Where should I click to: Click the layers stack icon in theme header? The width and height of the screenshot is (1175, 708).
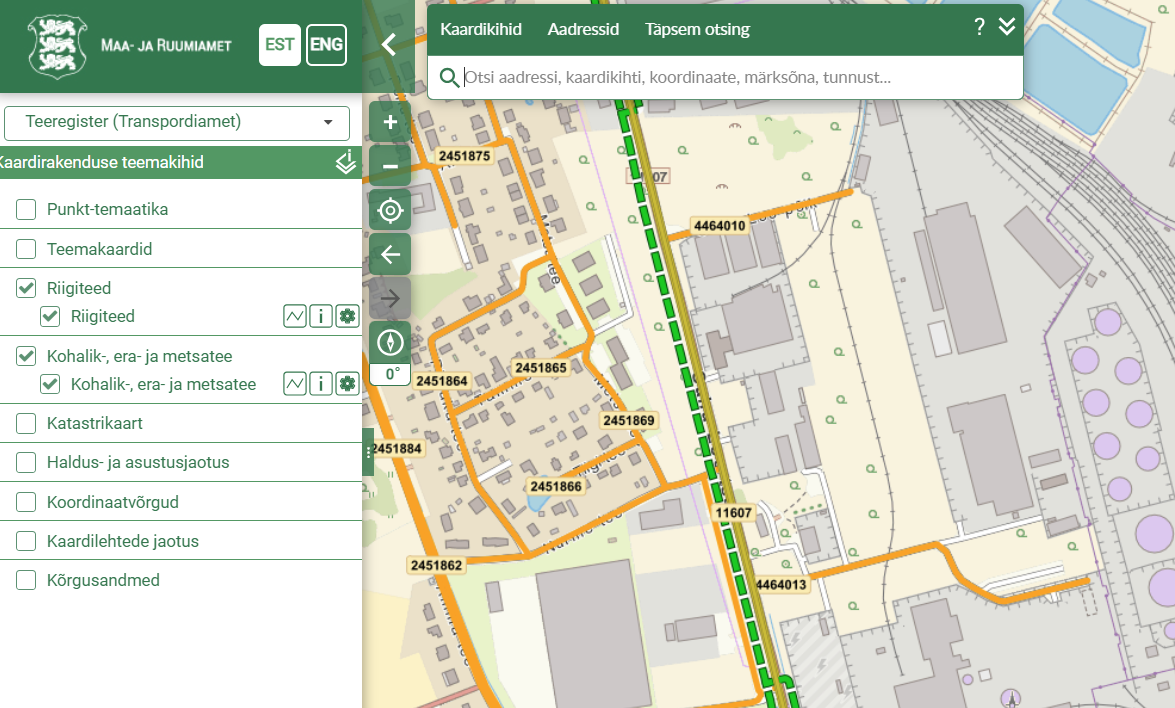[x=345, y=162]
